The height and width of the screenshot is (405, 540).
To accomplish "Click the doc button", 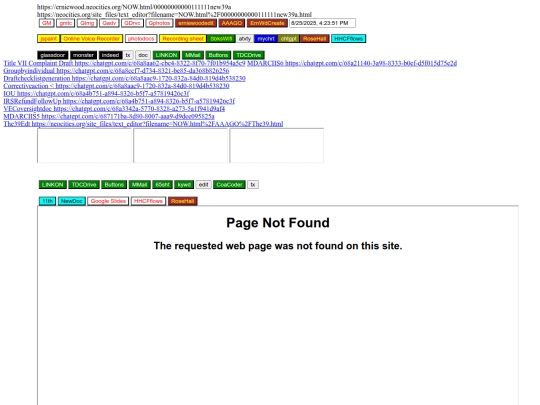I will 143,55.
